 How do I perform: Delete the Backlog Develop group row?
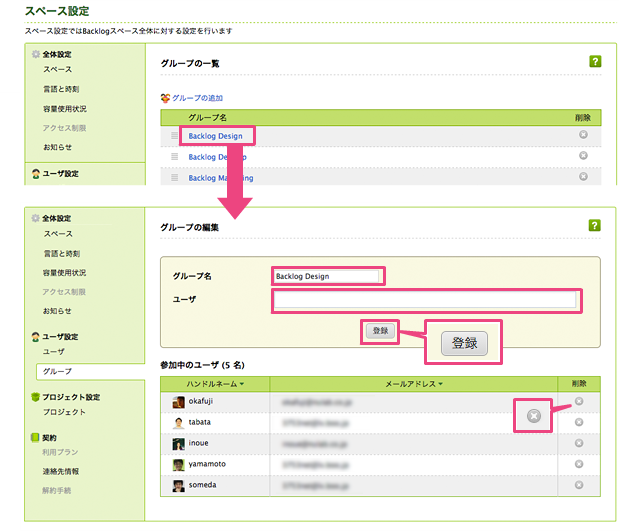(x=583, y=155)
